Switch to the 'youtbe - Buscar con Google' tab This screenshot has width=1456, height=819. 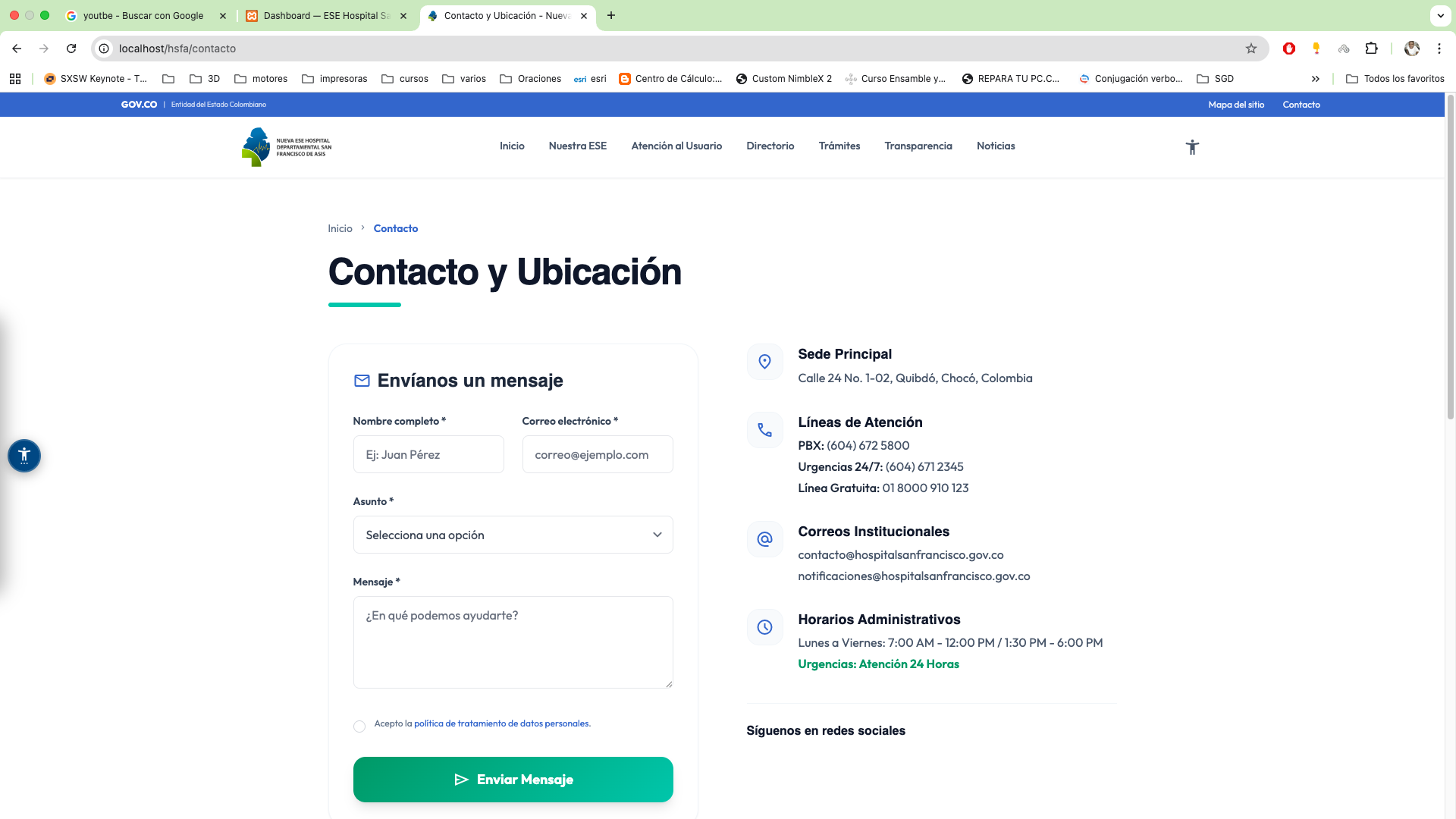point(144,16)
